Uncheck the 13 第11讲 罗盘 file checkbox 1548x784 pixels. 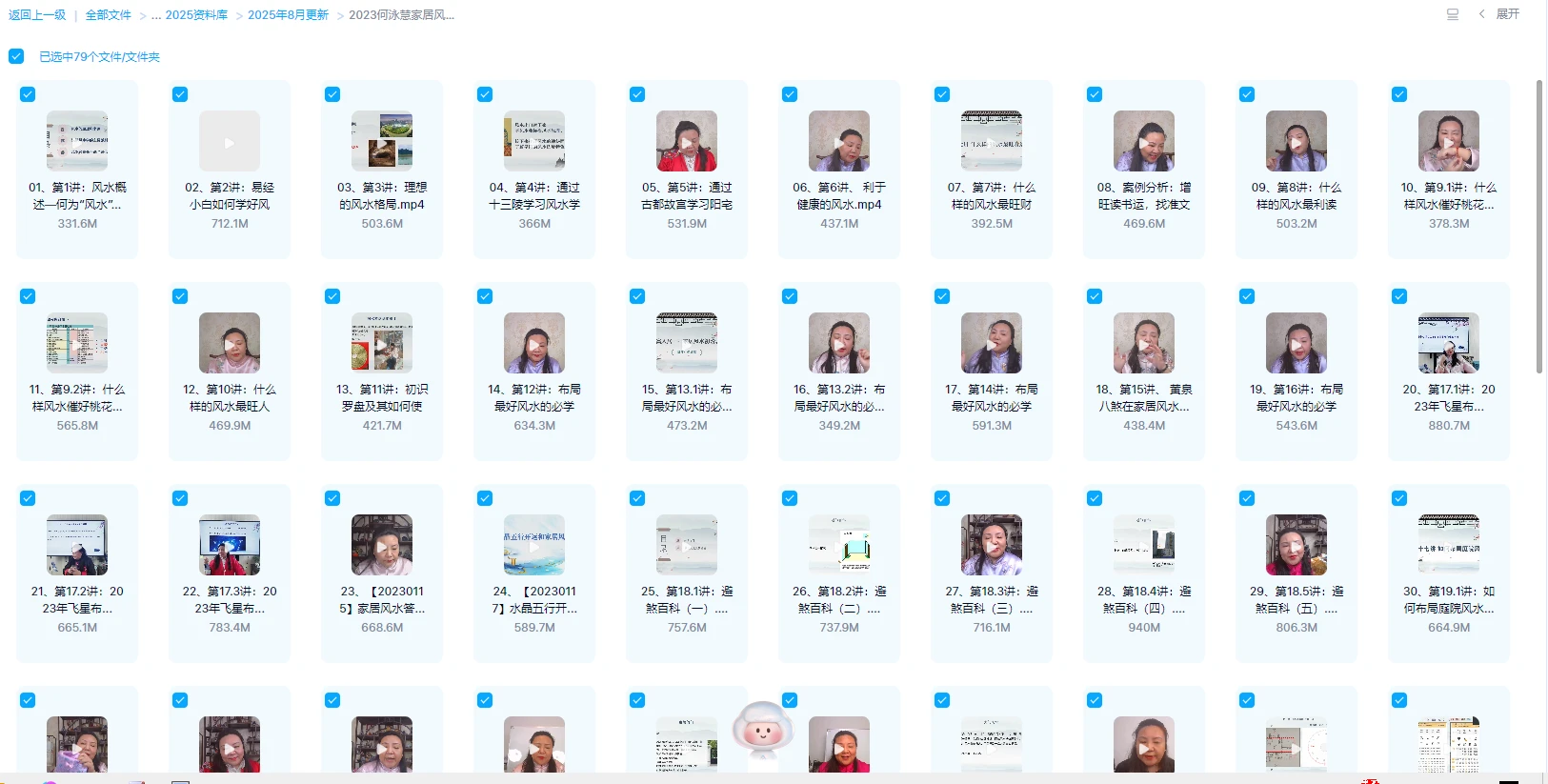(332, 296)
